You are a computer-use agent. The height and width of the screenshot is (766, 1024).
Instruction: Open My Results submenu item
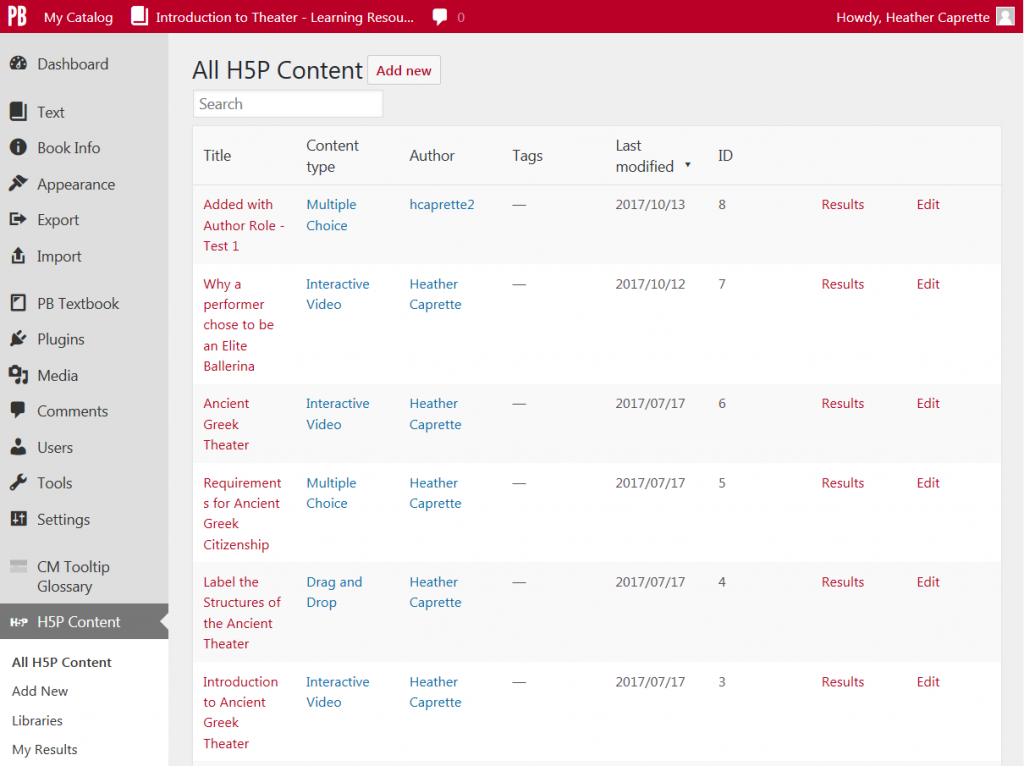(44, 749)
